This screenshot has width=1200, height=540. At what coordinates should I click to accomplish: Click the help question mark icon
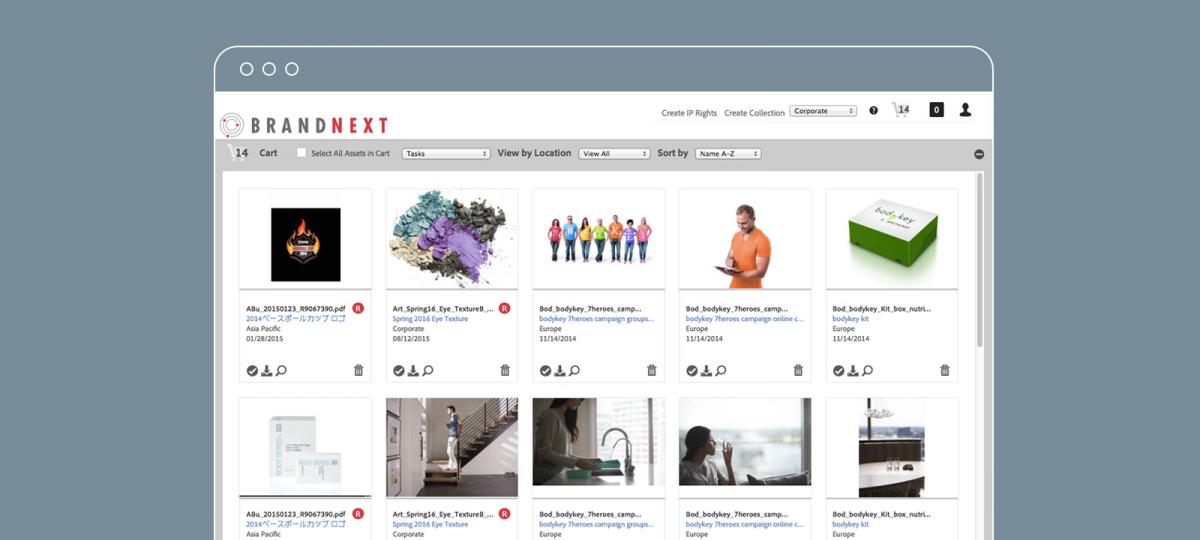(x=873, y=111)
